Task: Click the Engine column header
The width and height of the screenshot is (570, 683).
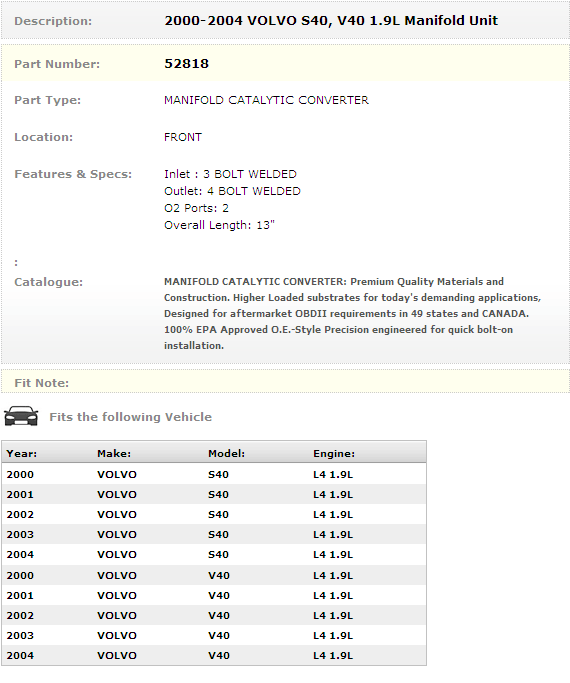Action: pyautogui.click(x=334, y=453)
